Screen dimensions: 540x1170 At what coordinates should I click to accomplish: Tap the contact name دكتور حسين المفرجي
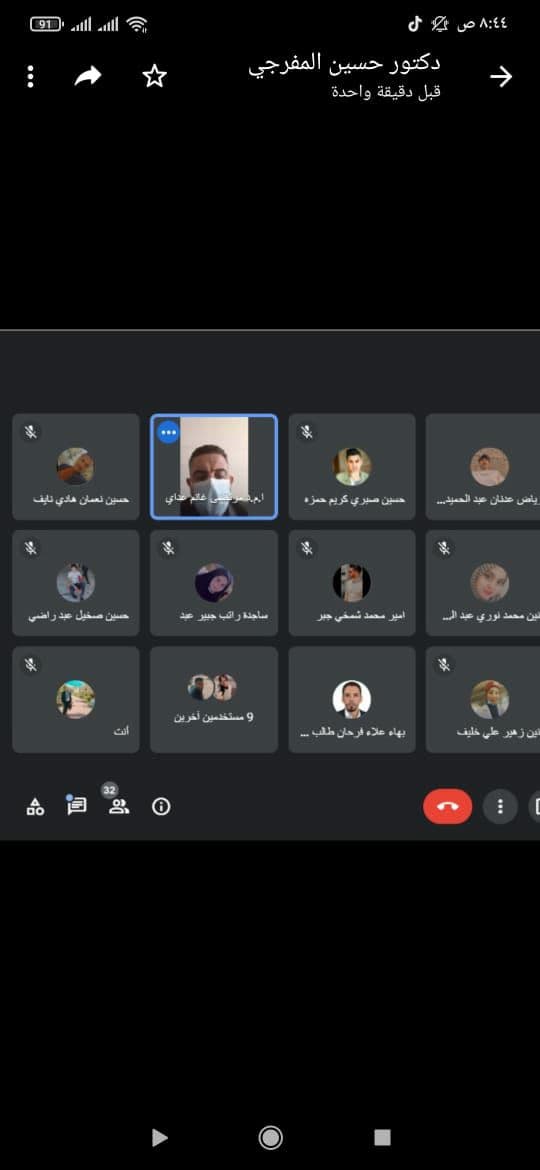point(345,65)
